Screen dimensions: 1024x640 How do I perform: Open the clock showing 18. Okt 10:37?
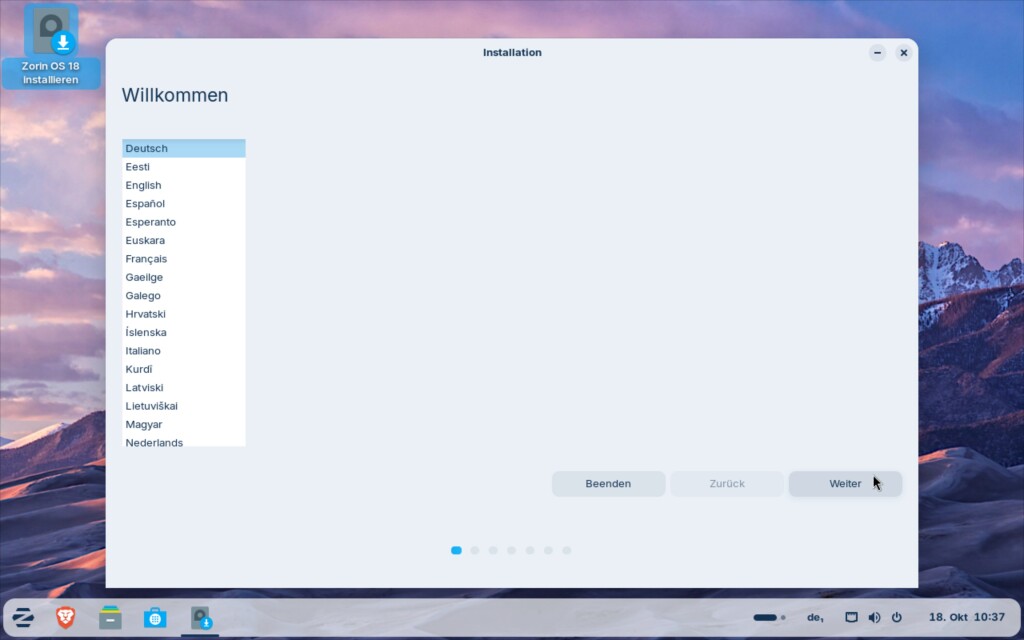point(966,617)
